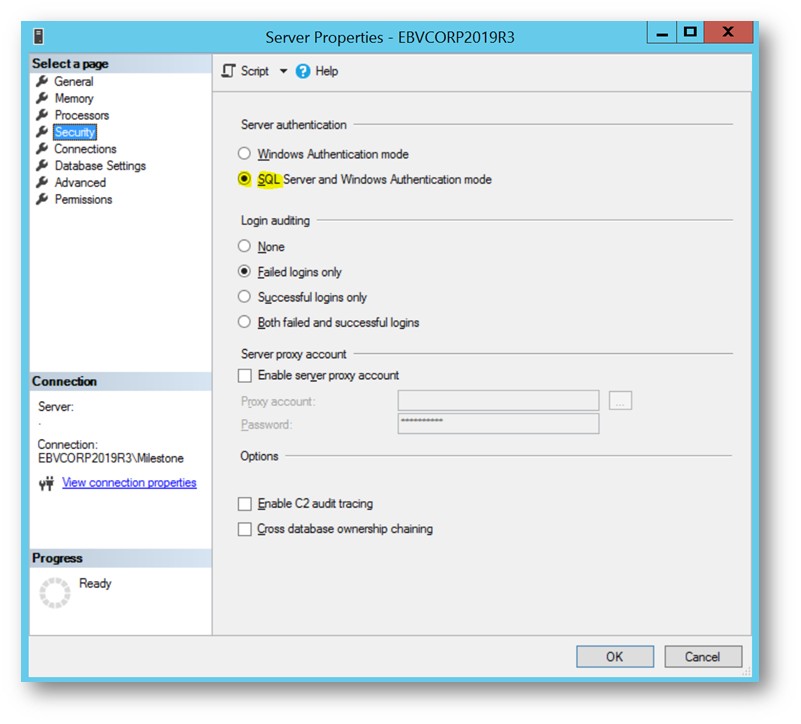Select the Advanced page
801x724 pixels.
tap(79, 182)
